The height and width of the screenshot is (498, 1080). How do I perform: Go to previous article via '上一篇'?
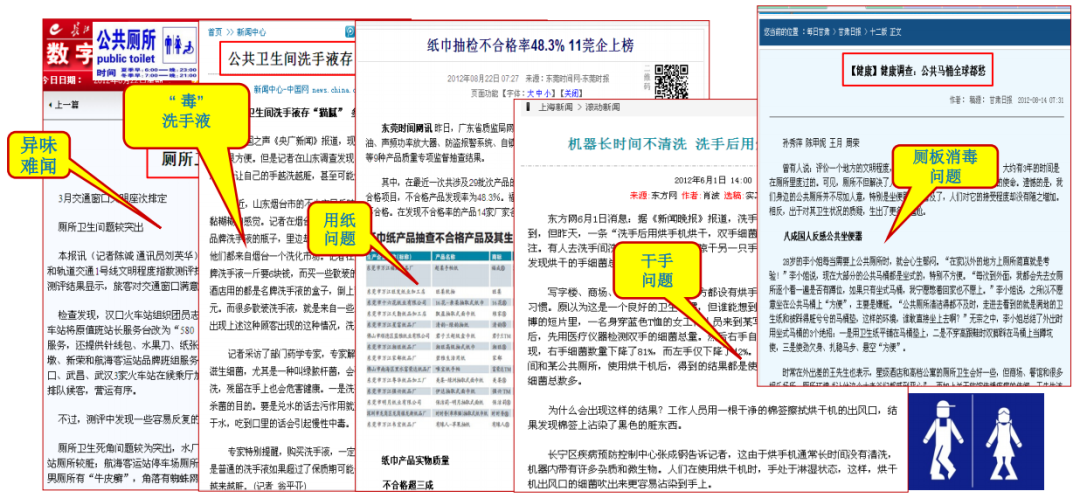(67, 105)
